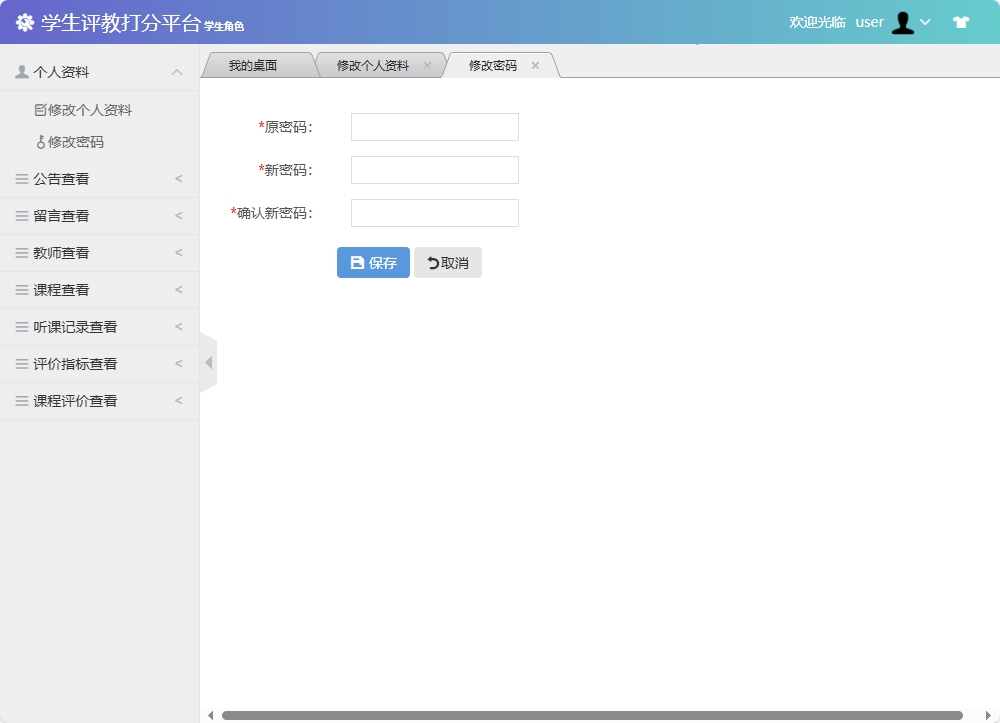Click the 原密码 input field
This screenshot has width=1000, height=723.
434,127
